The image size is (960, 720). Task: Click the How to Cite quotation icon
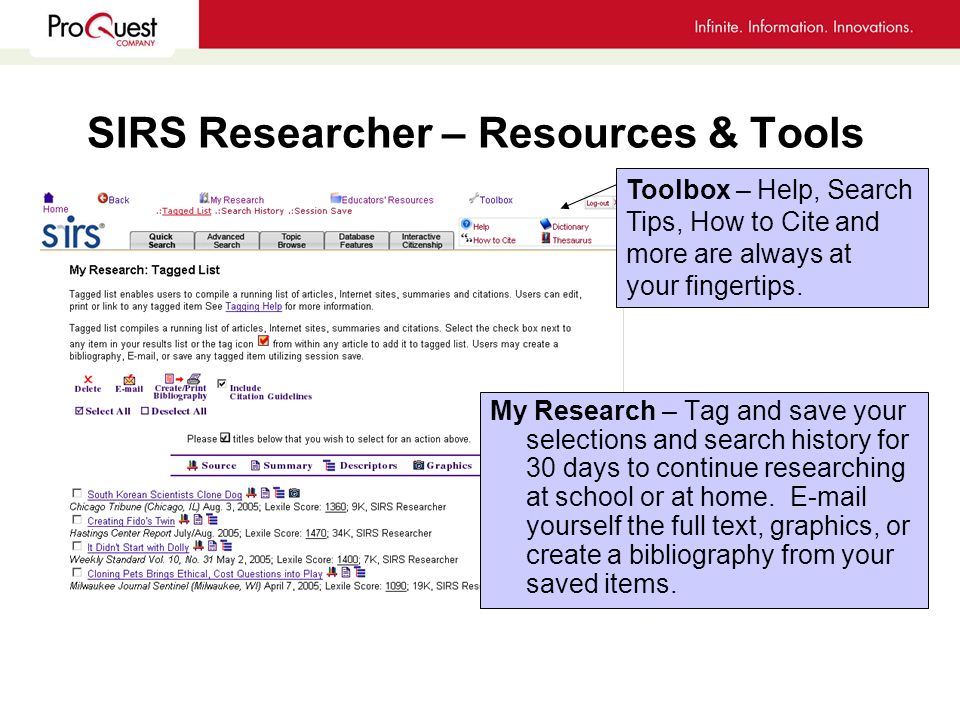[x=467, y=238]
